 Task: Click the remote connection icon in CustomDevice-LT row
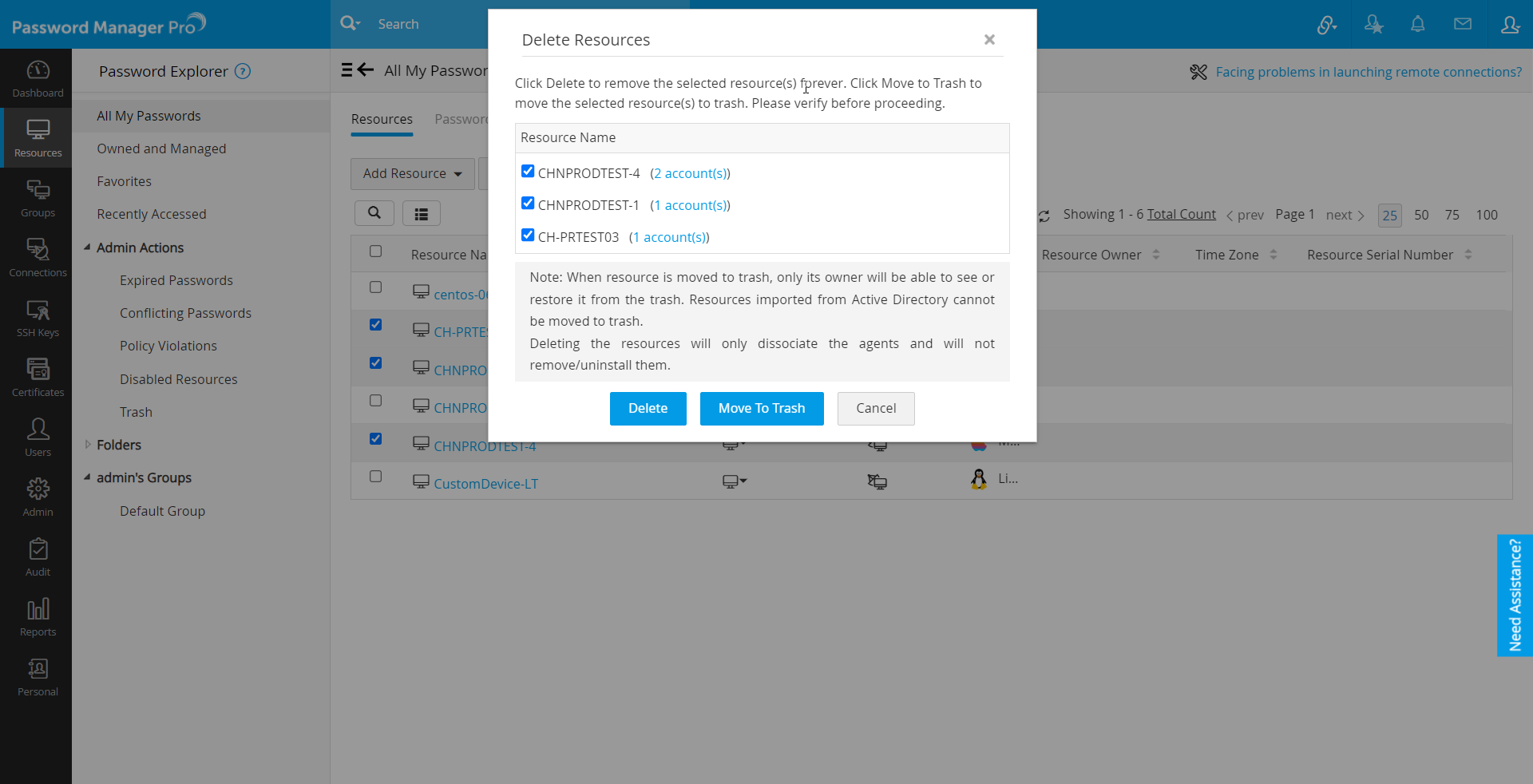coord(877,481)
